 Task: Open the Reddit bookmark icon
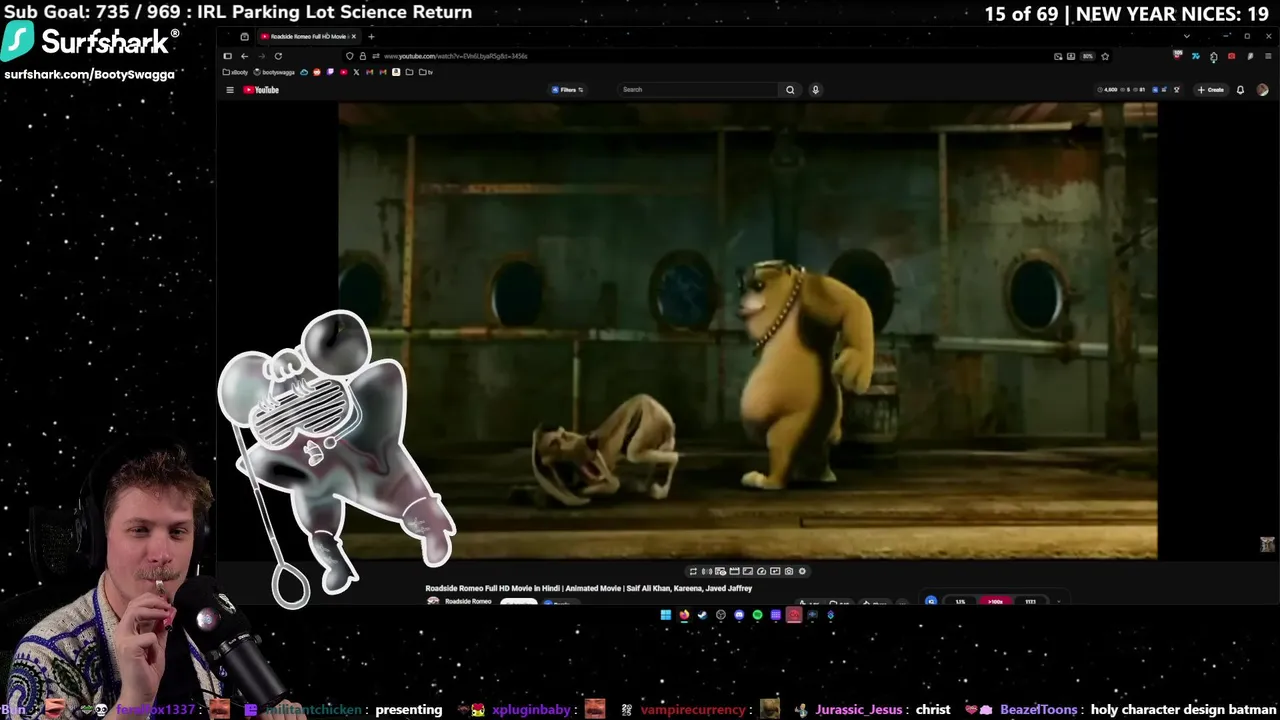[317, 72]
